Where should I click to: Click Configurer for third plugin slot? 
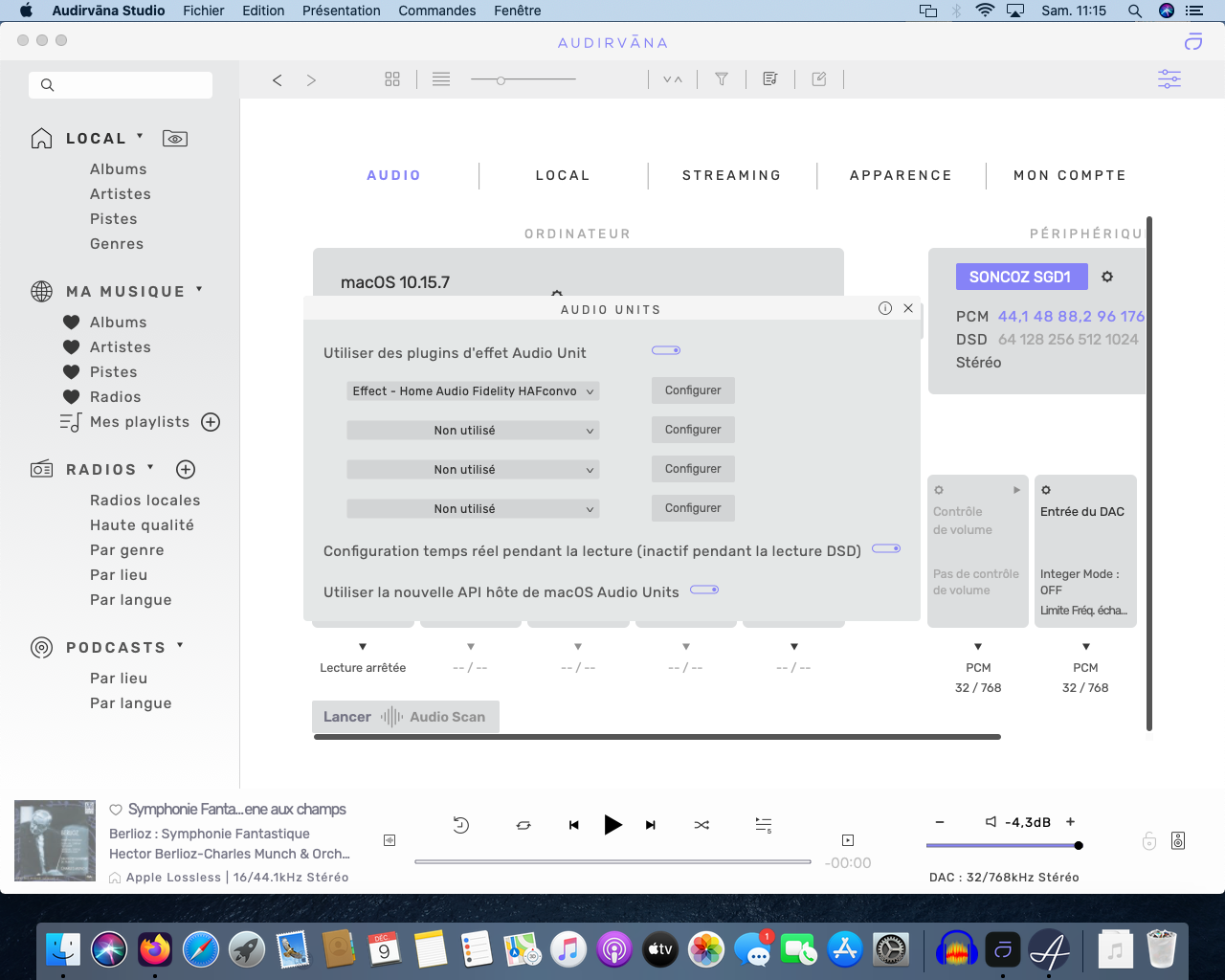click(x=693, y=469)
